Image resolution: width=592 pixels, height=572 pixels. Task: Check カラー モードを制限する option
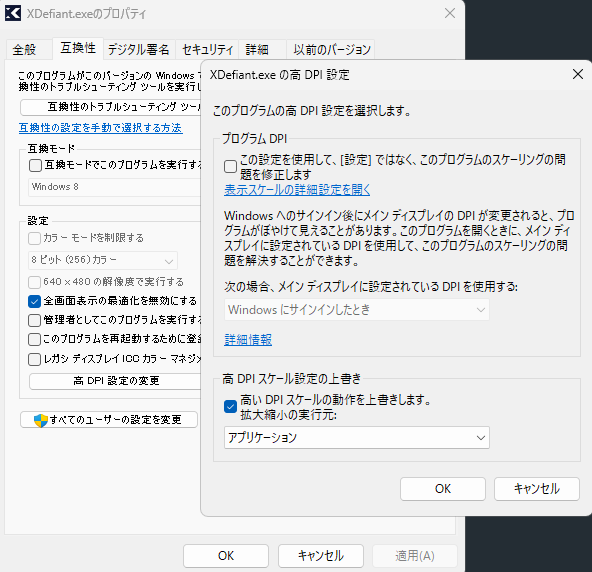pos(34,238)
